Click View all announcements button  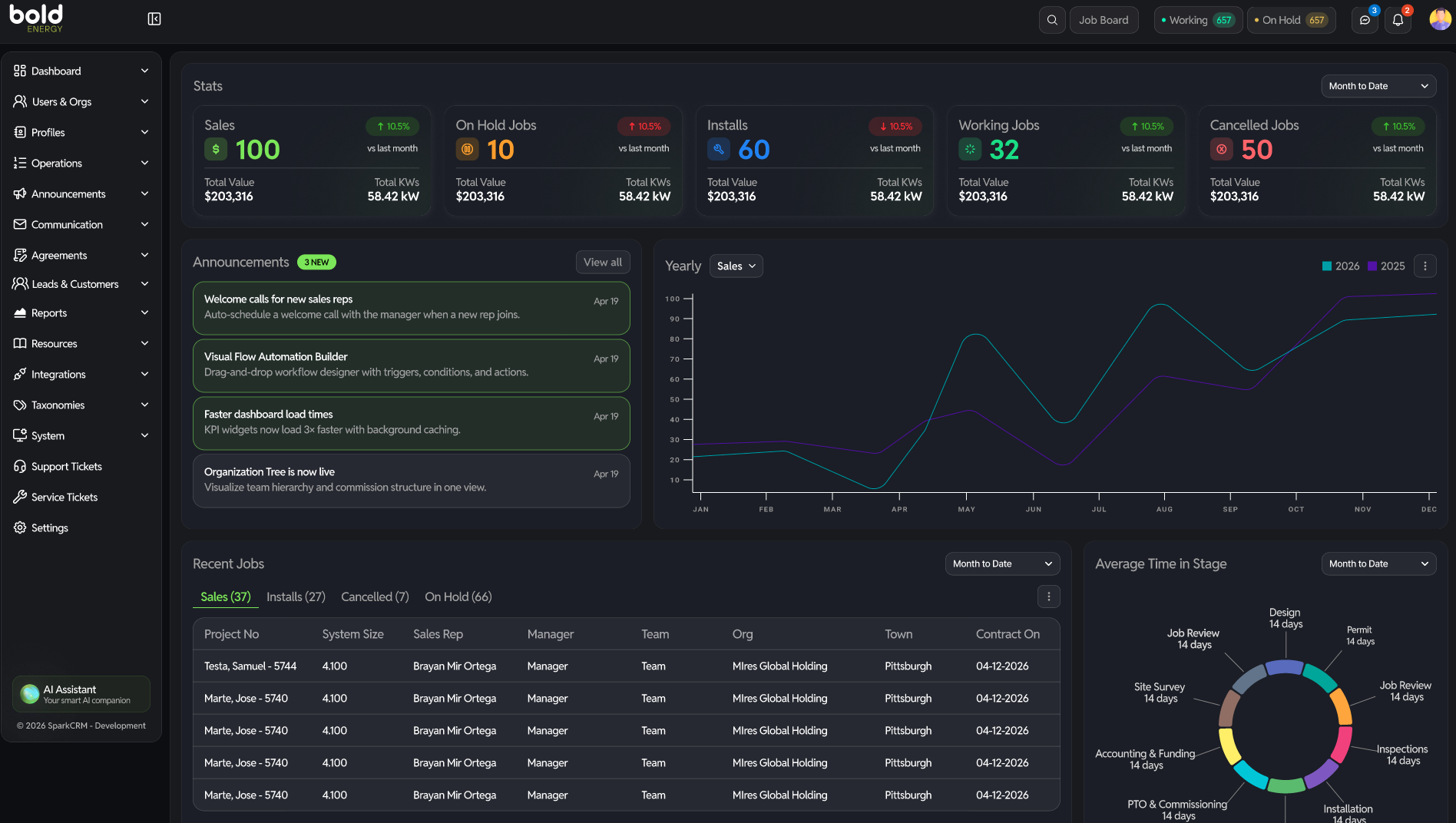click(x=603, y=262)
